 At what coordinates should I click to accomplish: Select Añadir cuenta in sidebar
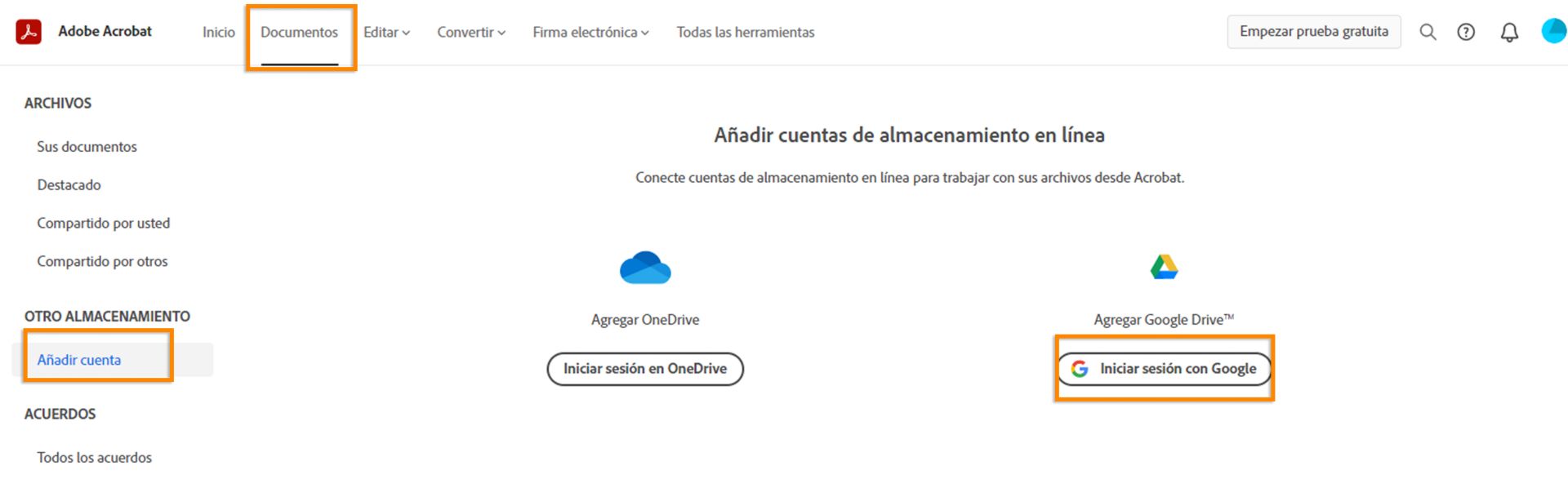(113, 360)
